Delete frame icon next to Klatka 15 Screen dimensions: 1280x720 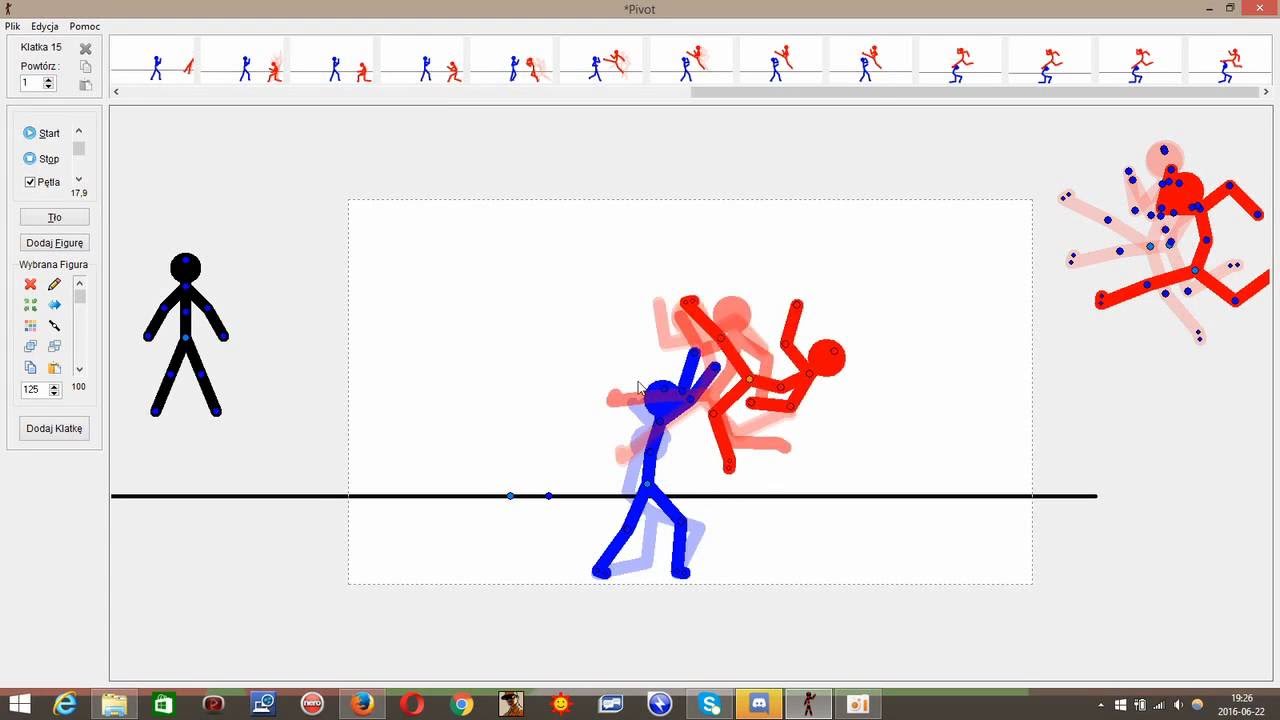86,48
